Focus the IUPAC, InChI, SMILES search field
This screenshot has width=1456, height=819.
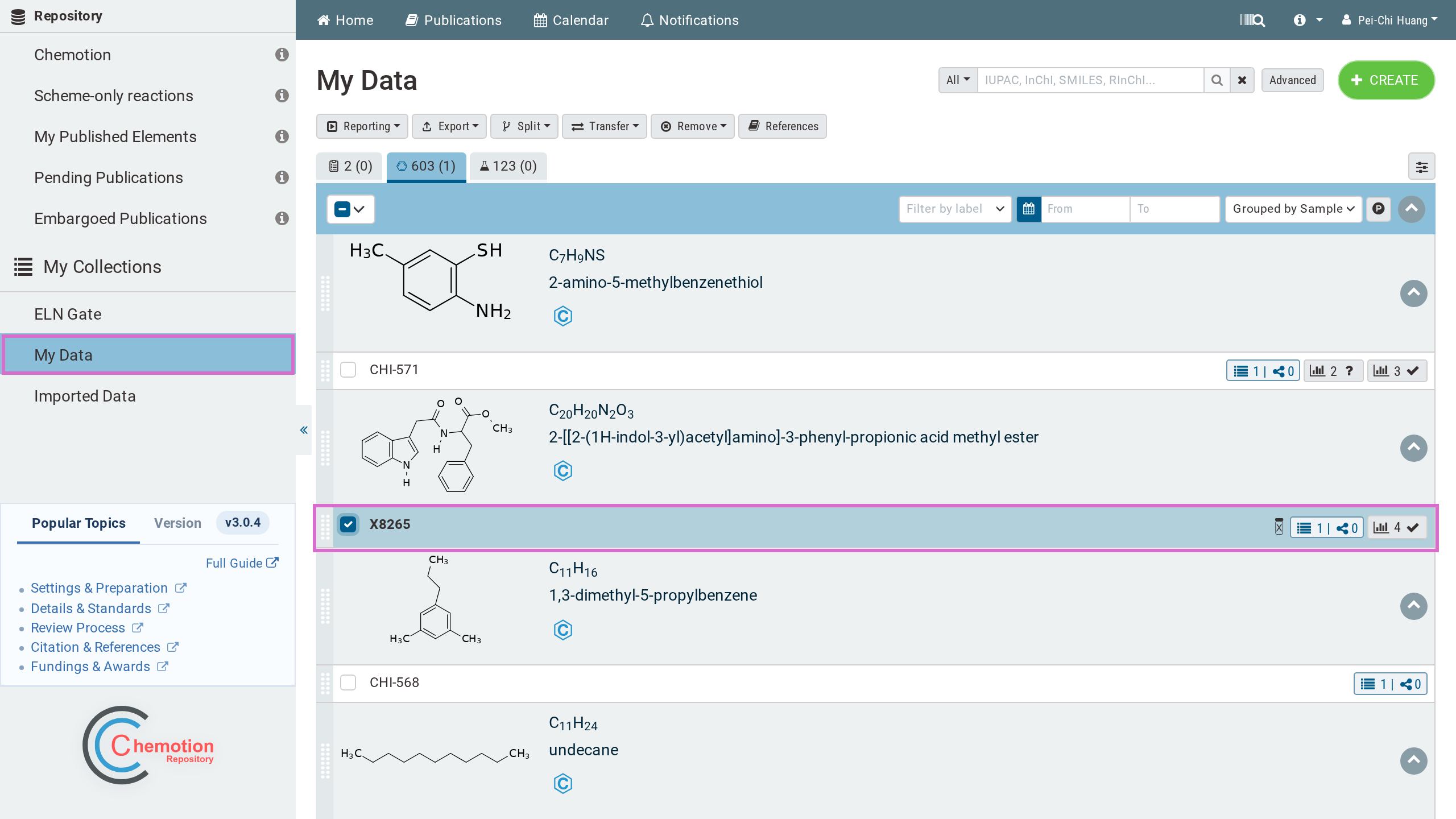click(x=1090, y=80)
